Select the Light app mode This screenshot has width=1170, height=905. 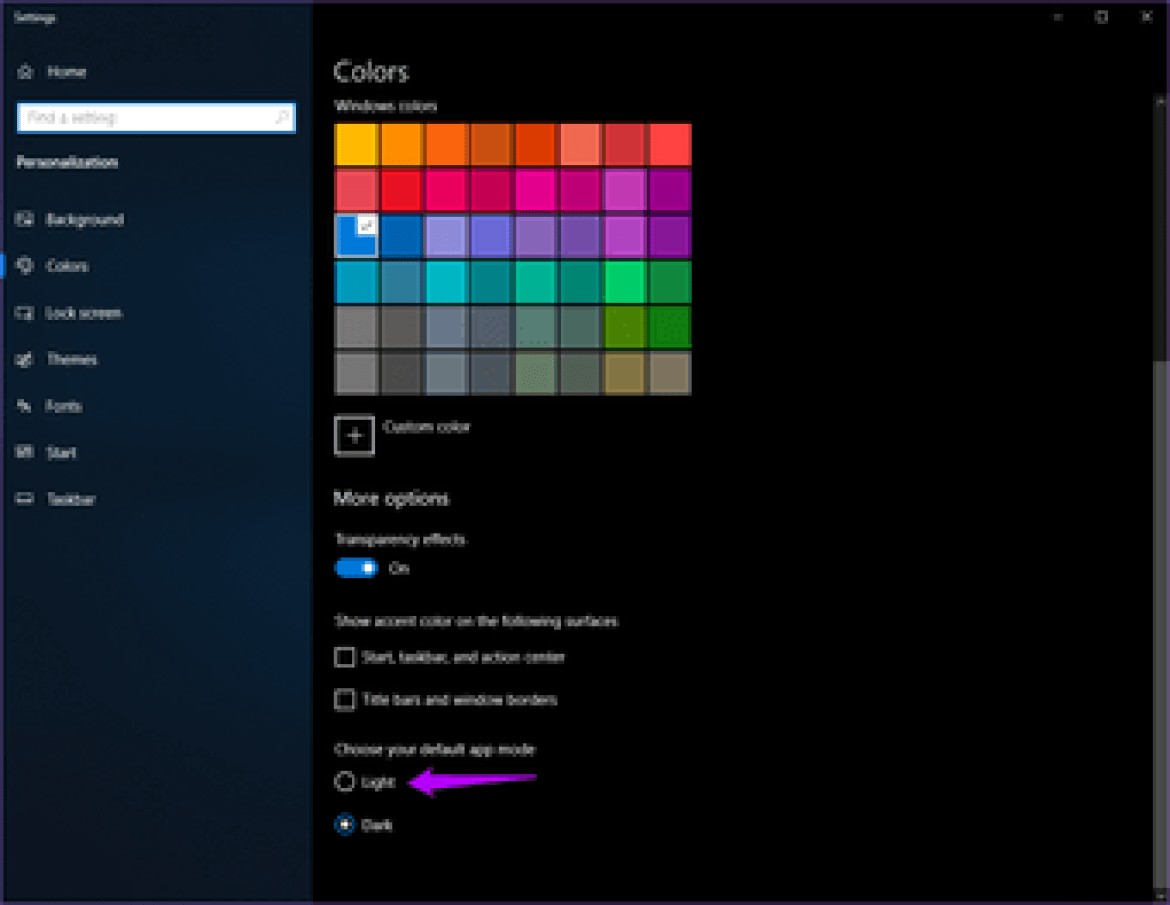point(345,781)
